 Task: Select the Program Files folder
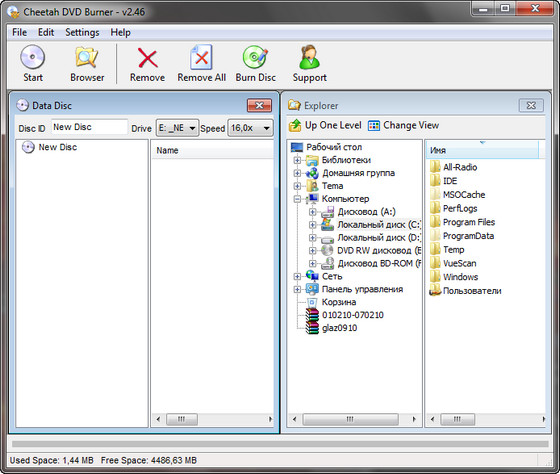click(462, 222)
